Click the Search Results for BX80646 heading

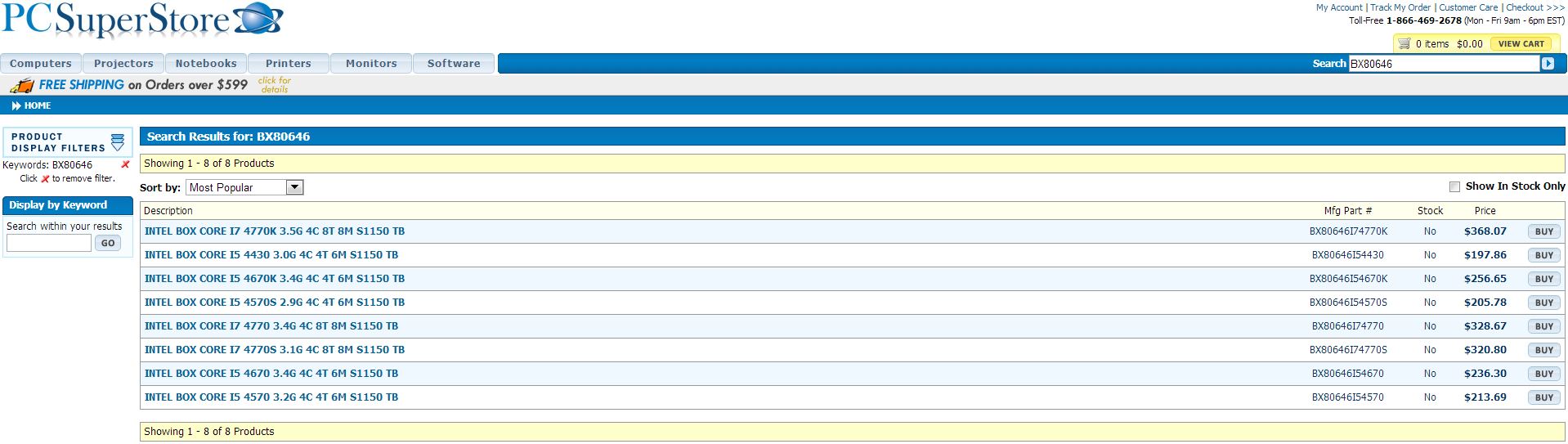coord(228,137)
